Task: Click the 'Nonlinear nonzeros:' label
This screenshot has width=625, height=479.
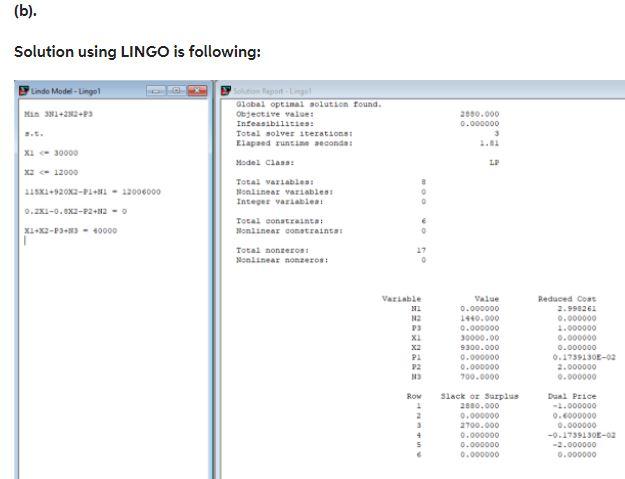Action: [282, 260]
